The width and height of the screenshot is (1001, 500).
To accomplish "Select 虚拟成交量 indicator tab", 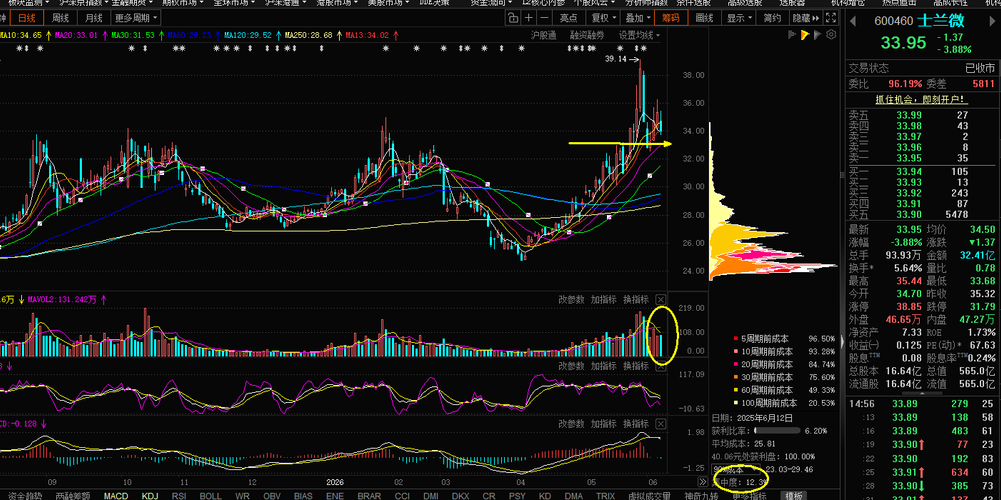I will (x=649, y=496).
